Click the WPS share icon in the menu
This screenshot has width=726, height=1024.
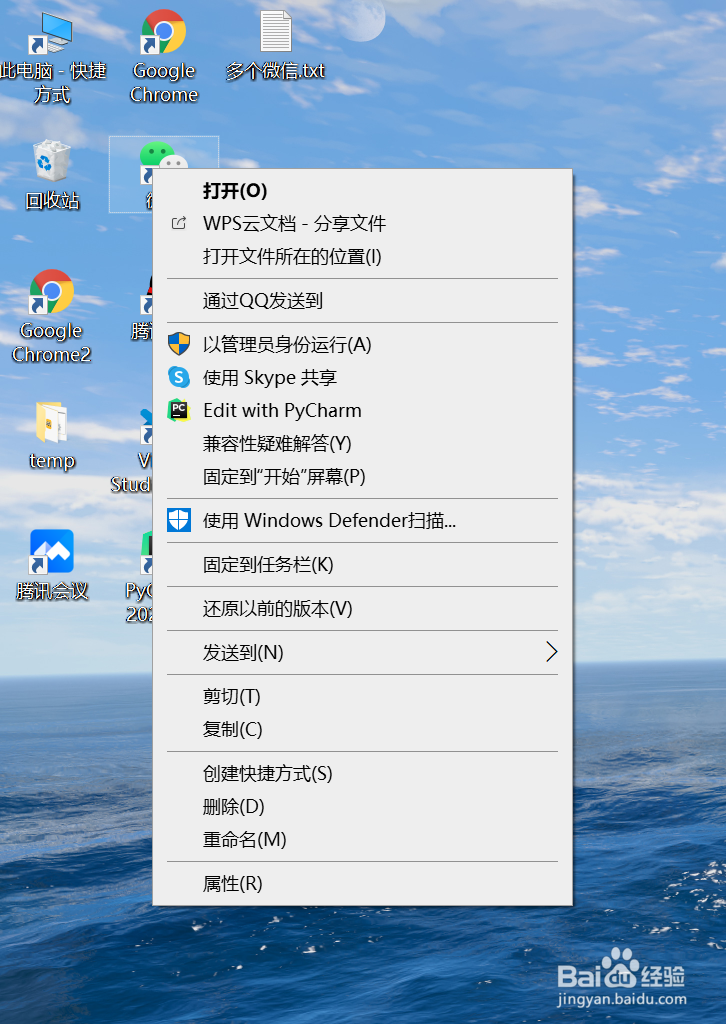[179, 223]
